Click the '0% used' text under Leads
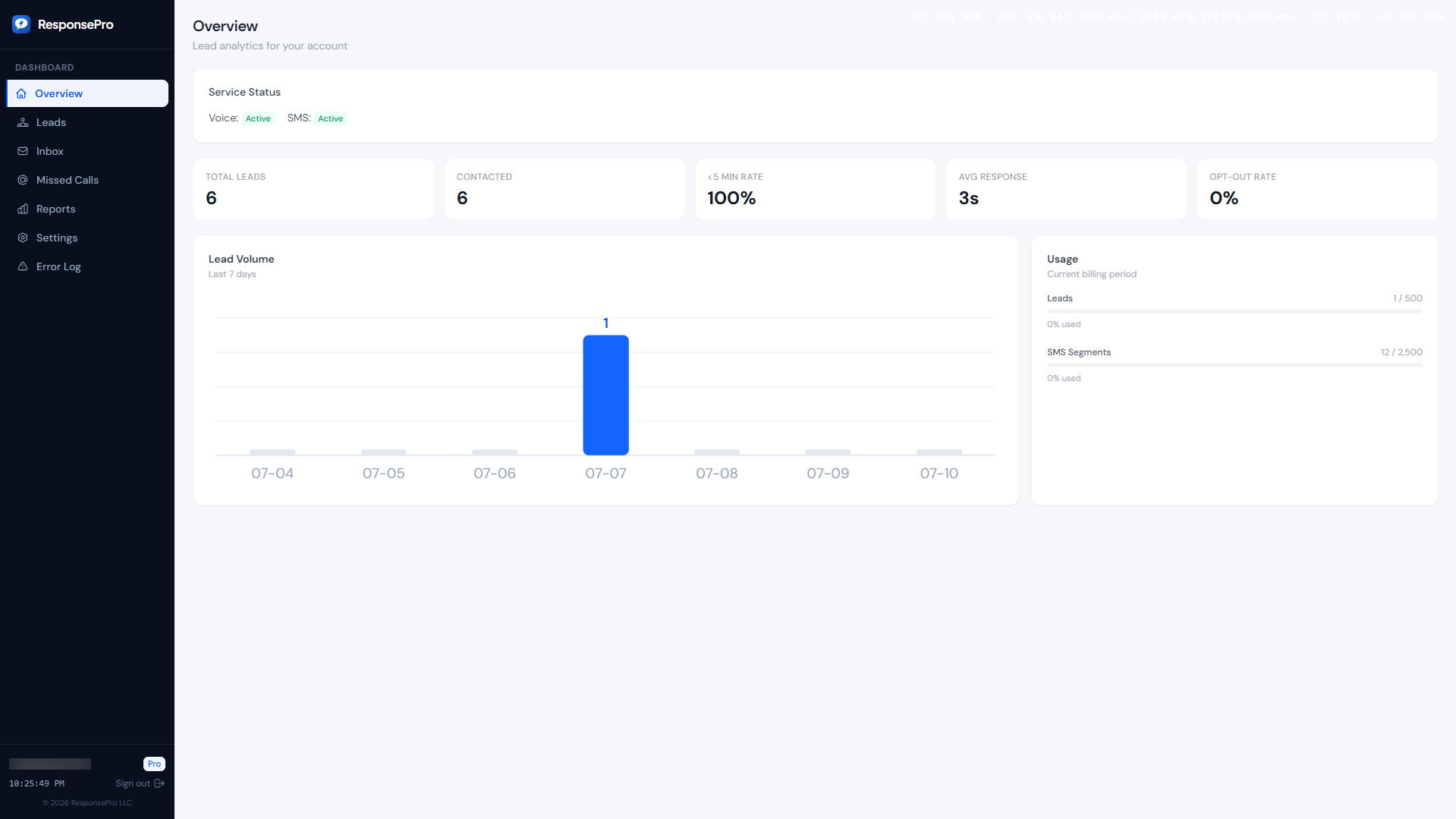This screenshot has height=819, width=1456. pyautogui.click(x=1064, y=324)
